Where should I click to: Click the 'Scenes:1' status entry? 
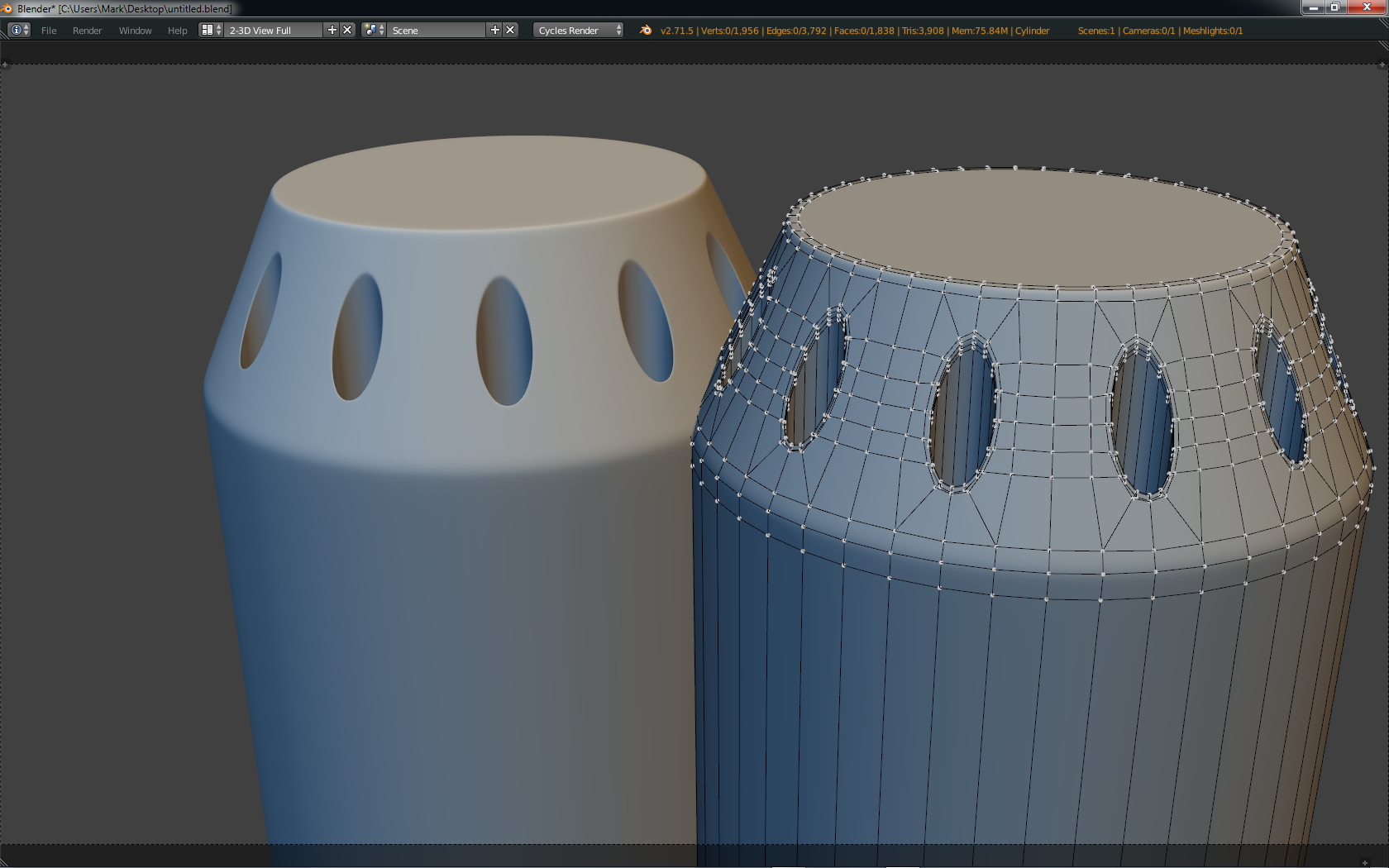click(1095, 31)
